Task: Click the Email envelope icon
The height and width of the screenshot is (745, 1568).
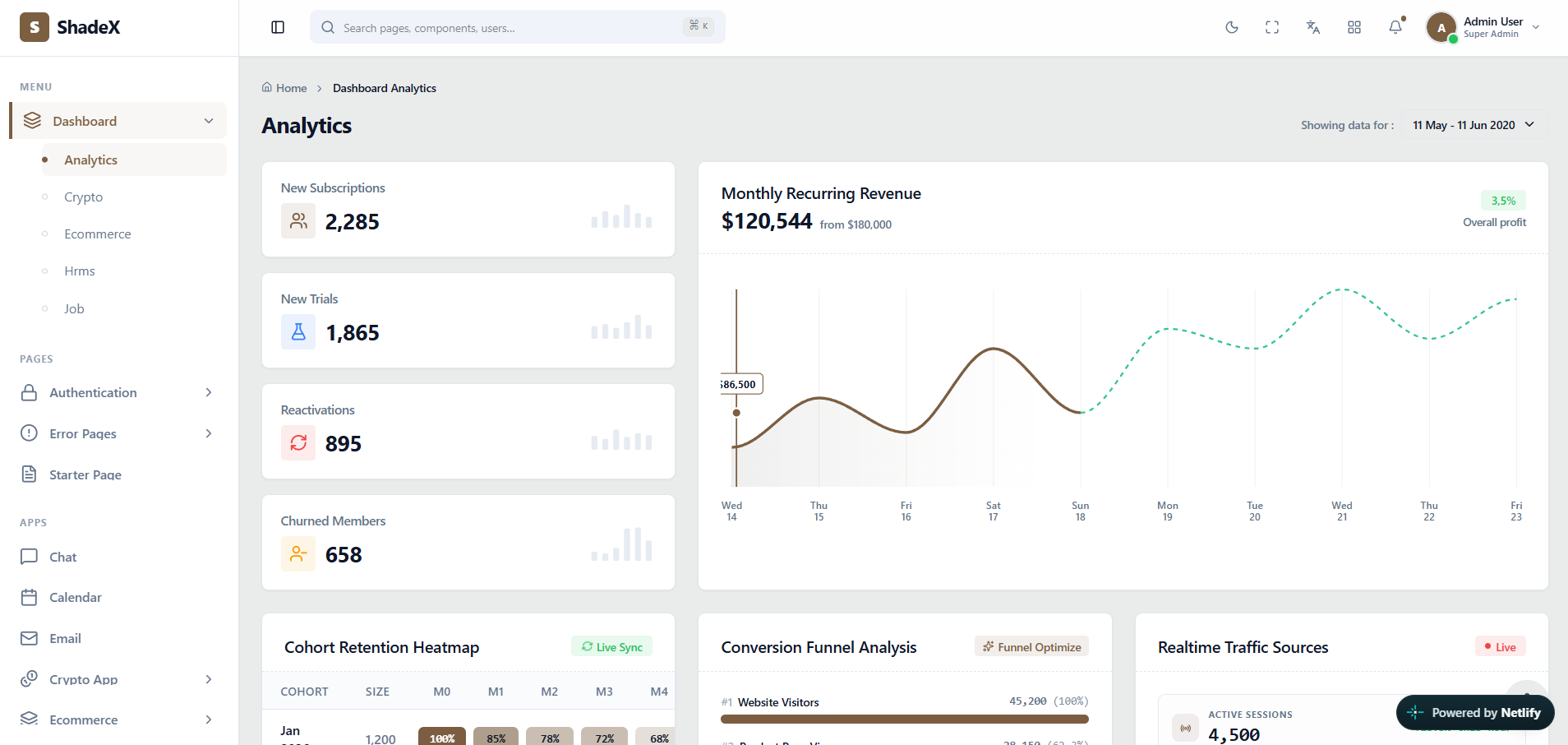Action: (x=29, y=638)
